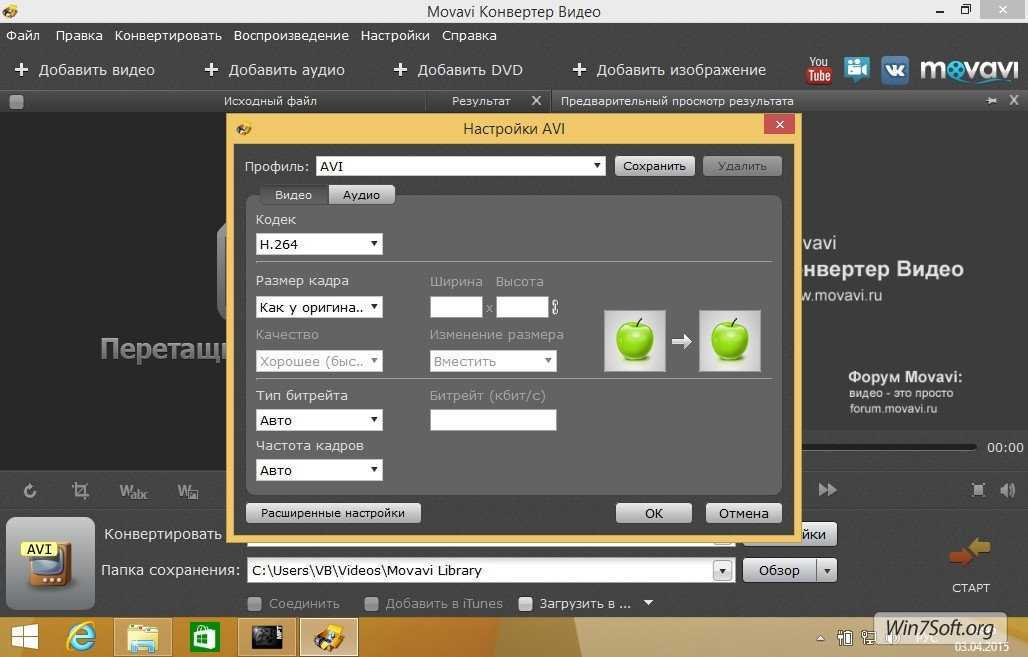Toggle fullscreen preview icon

(x=978, y=490)
